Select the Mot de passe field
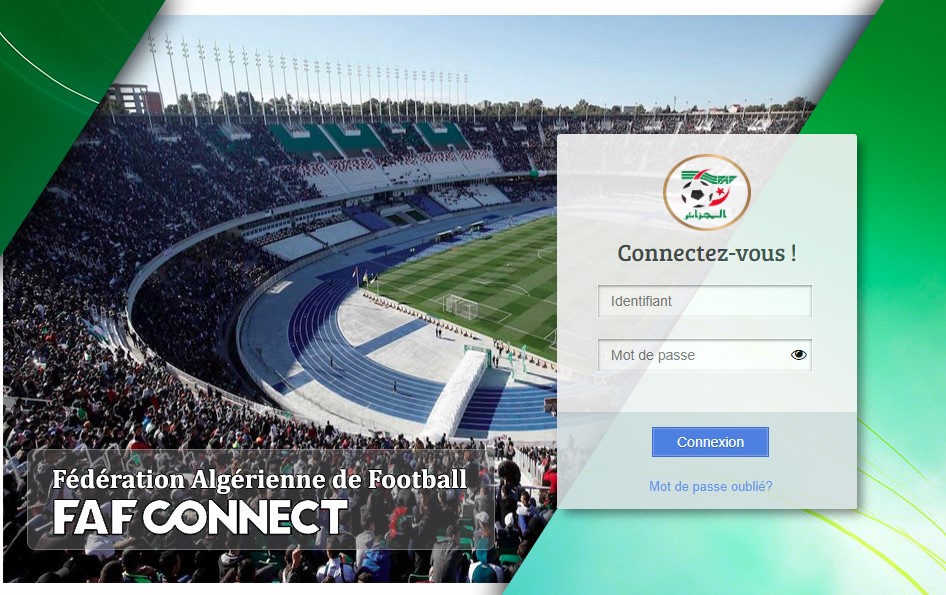 point(705,355)
